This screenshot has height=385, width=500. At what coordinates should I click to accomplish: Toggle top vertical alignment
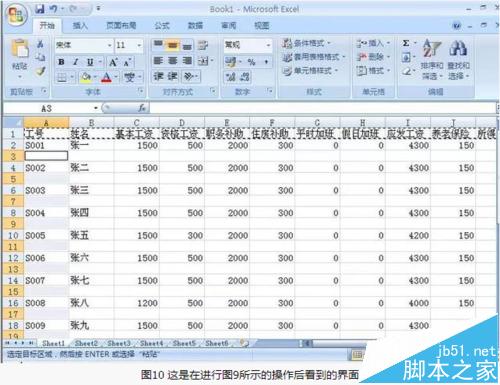(158, 45)
